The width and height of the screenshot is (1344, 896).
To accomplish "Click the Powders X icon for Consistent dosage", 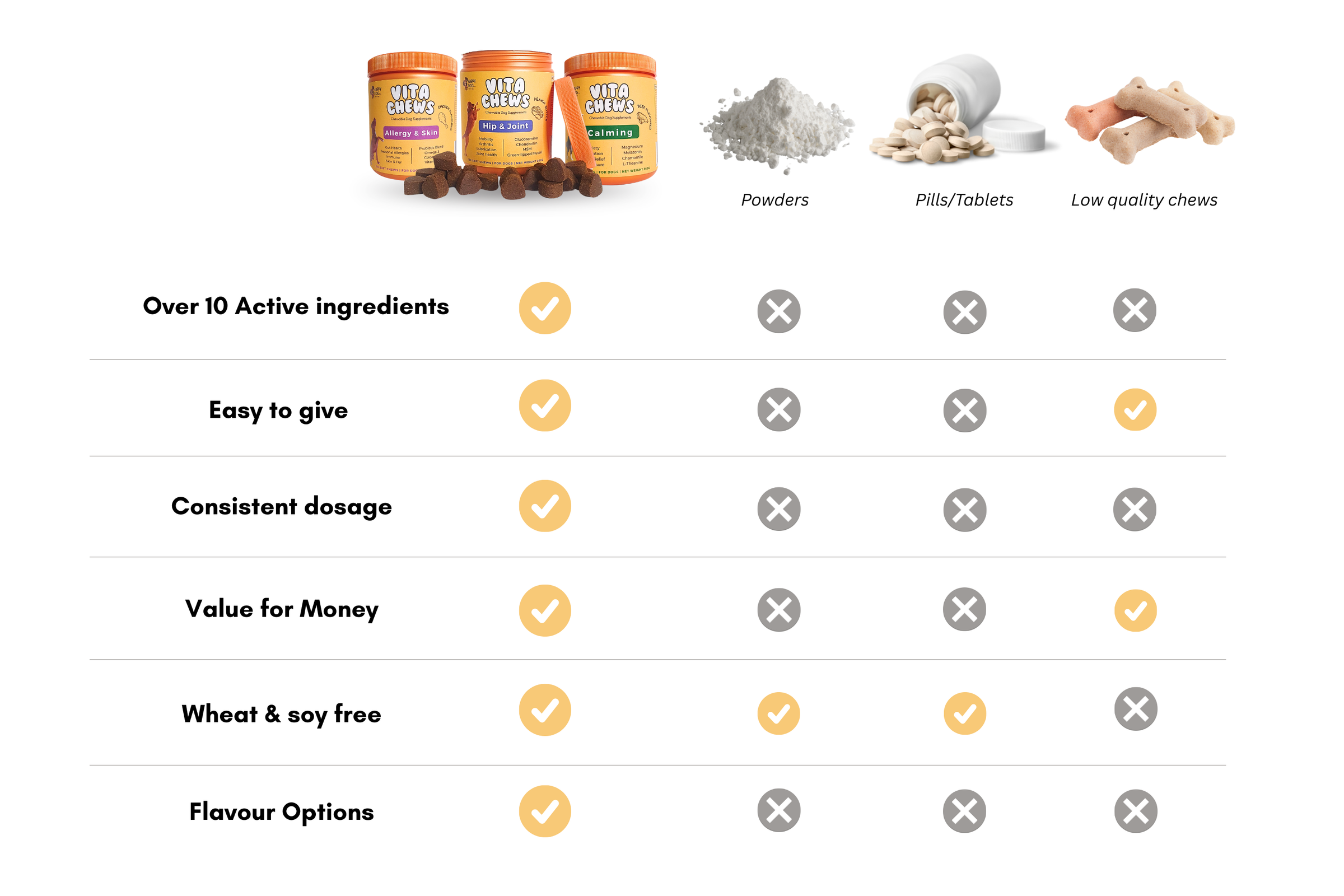I will [x=778, y=508].
